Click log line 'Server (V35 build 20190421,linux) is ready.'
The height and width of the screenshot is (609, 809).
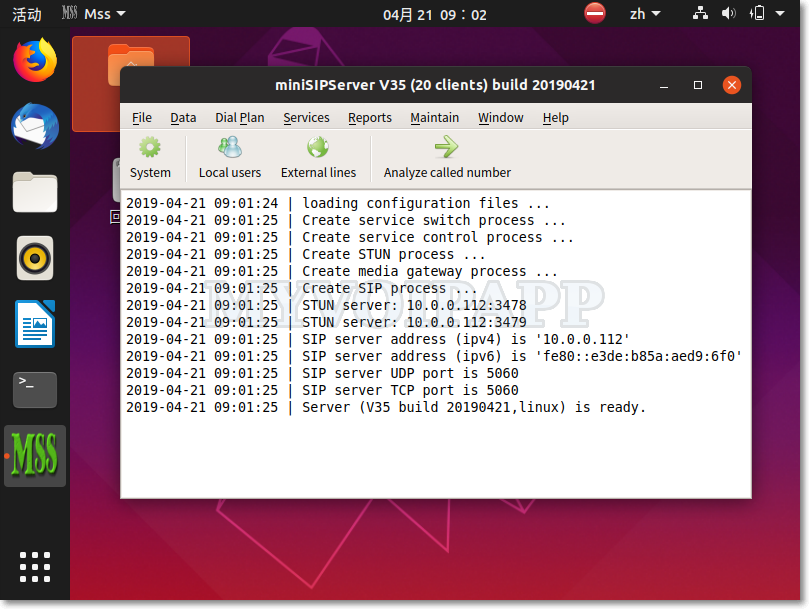386,408
